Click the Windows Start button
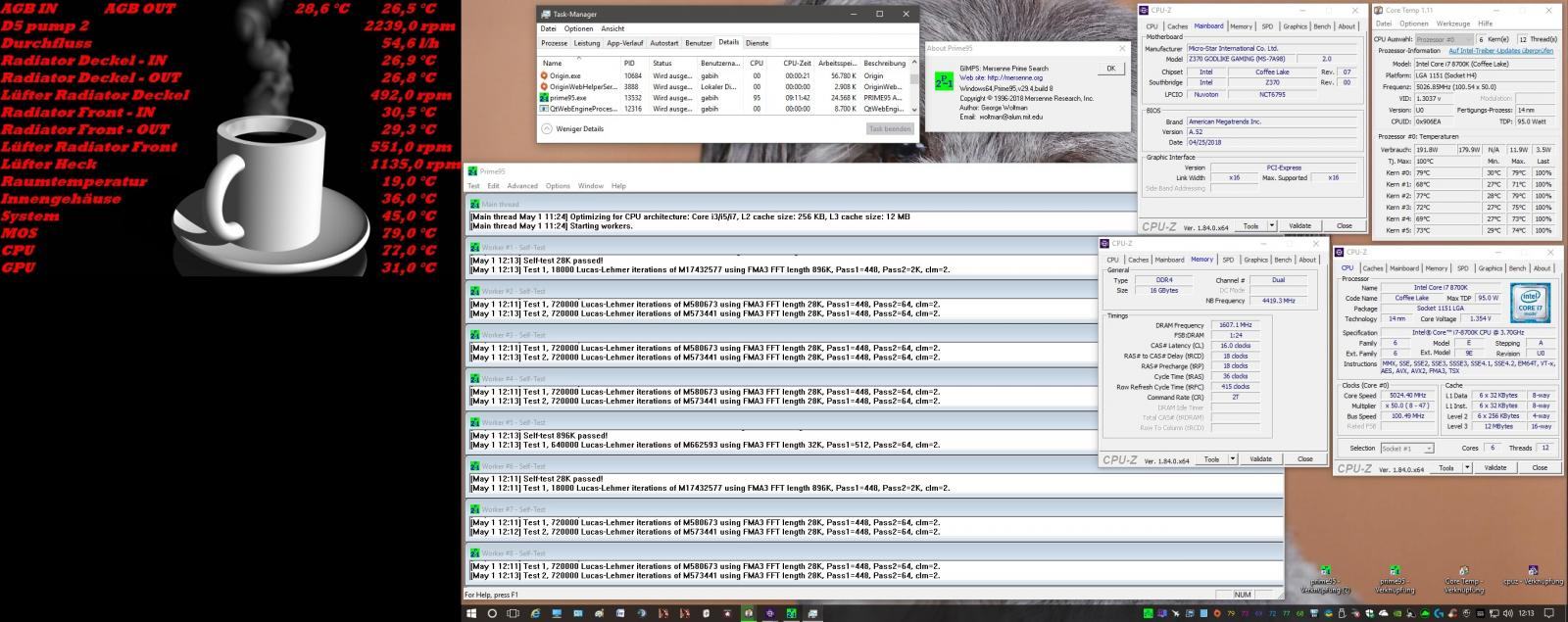 (472, 613)
